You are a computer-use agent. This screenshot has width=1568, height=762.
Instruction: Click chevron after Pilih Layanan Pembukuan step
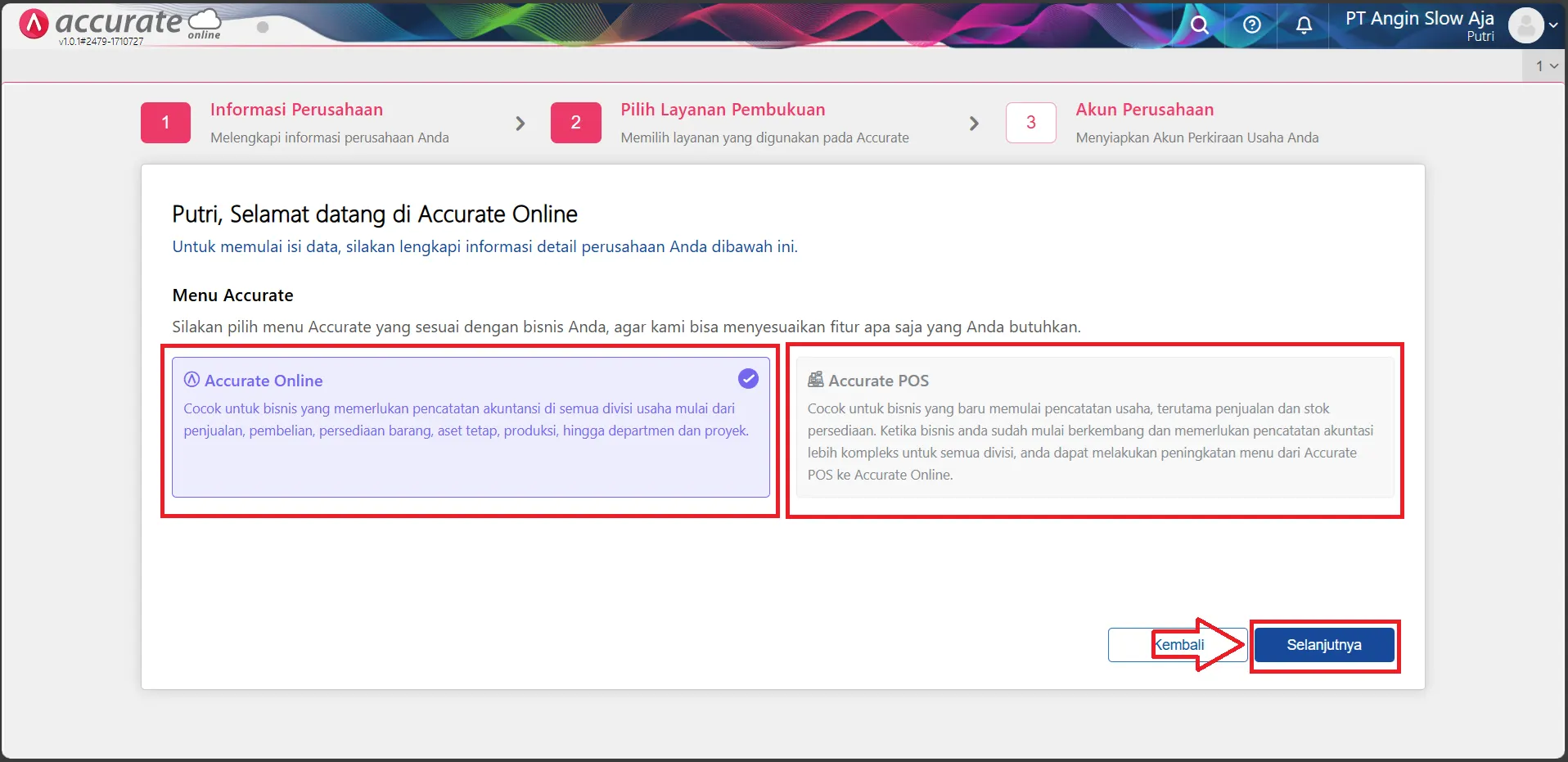[974, 124]
